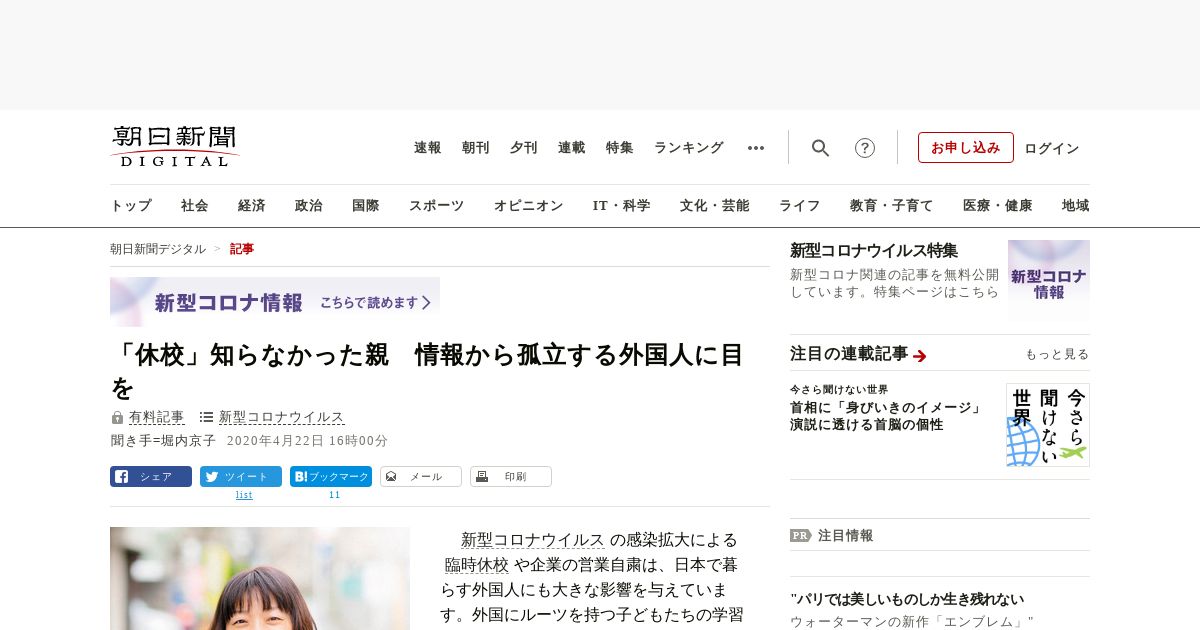
Task: Go to the オピニオン section
Action: point(528,206)
